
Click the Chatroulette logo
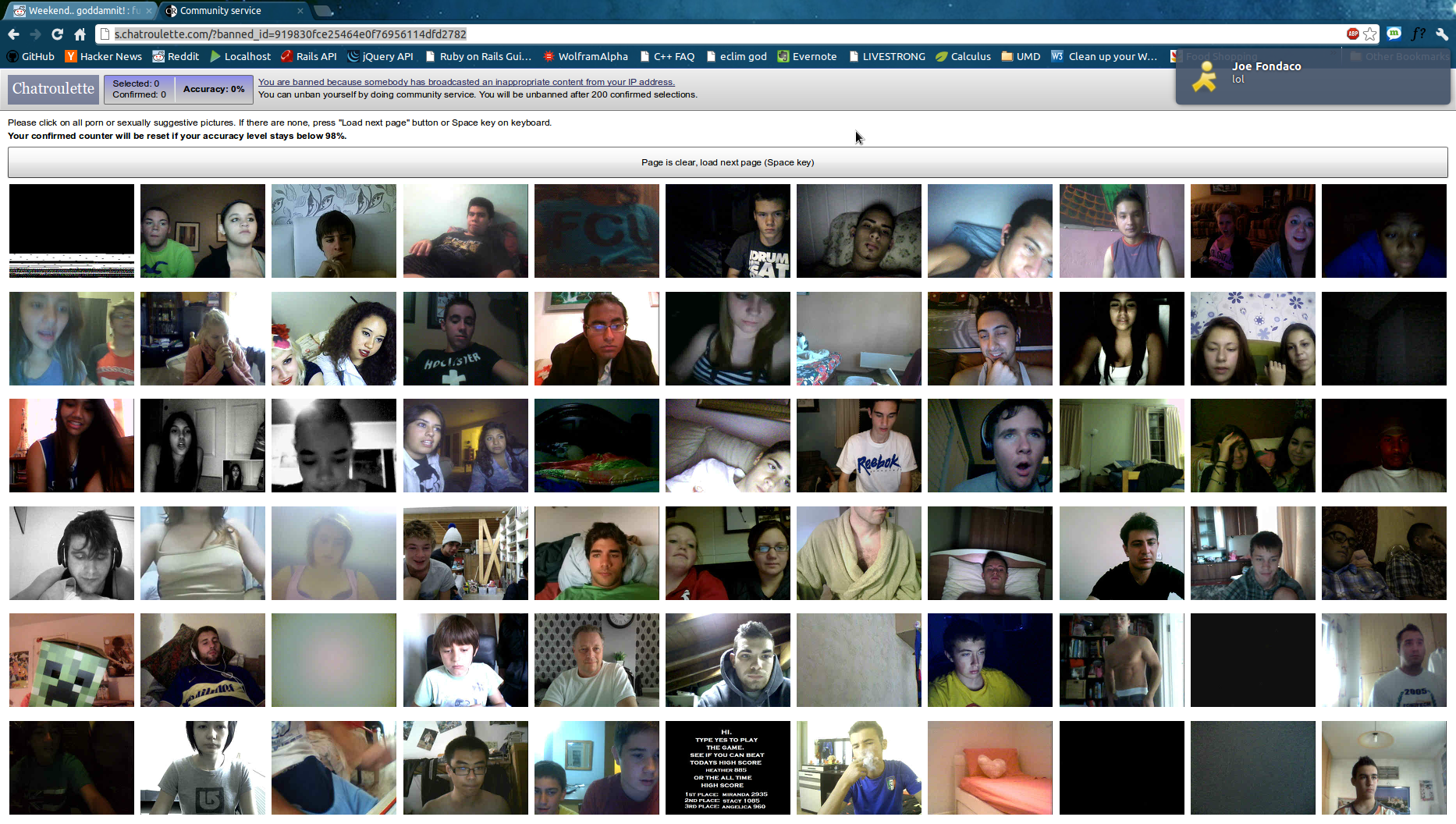(53, 89)
